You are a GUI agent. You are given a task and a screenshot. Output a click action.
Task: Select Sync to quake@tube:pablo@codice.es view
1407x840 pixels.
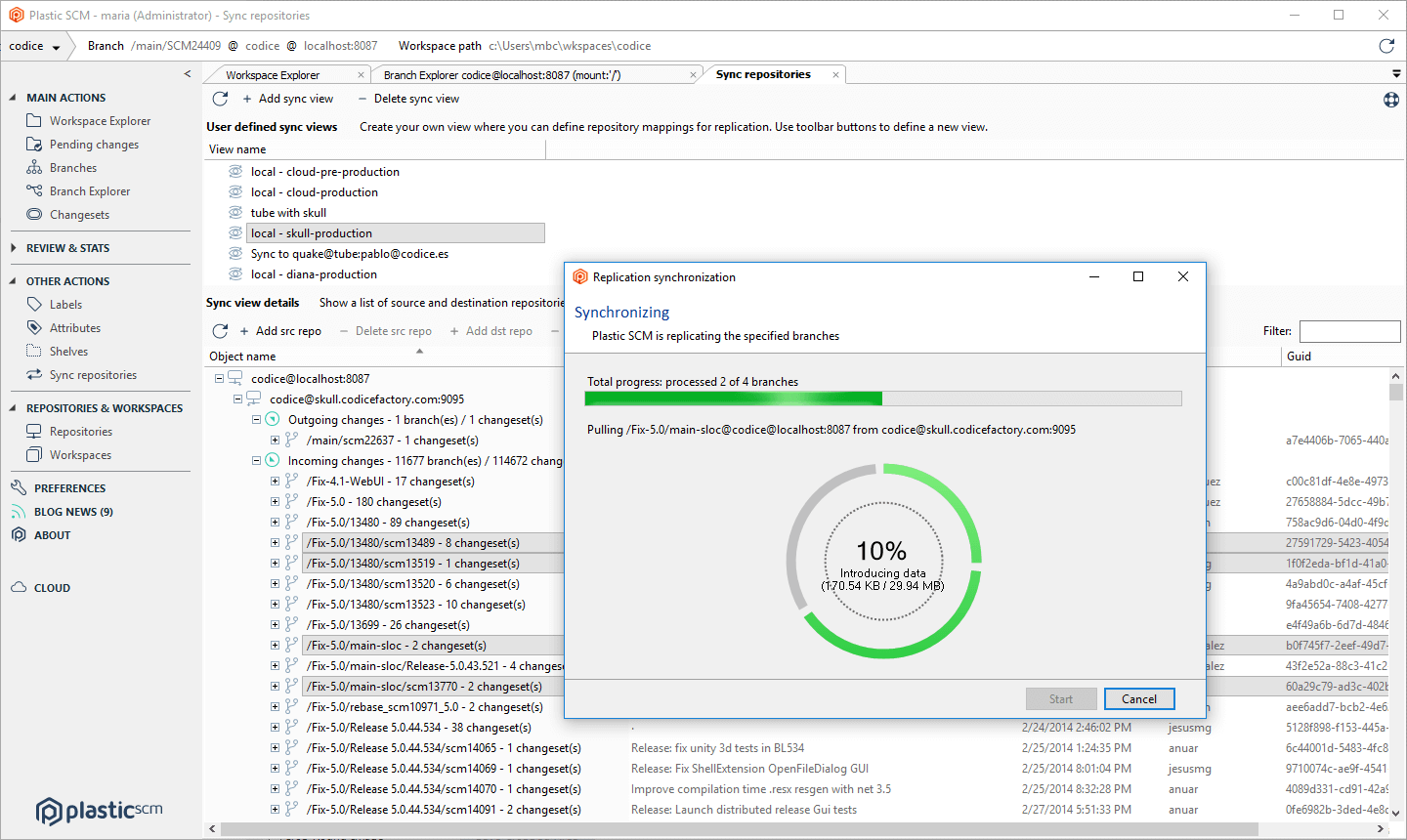point(349,254)
